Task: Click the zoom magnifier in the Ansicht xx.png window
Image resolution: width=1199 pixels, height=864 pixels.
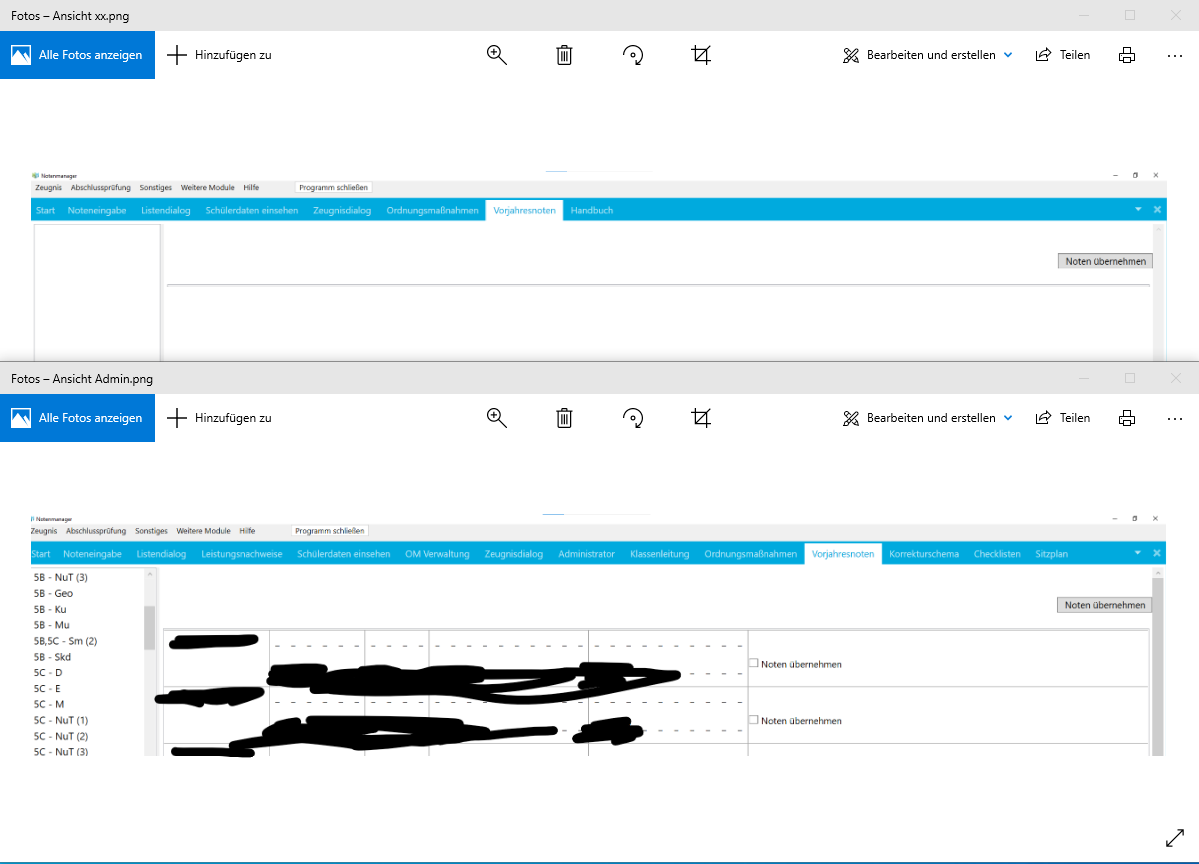Action: coord(497,55)
